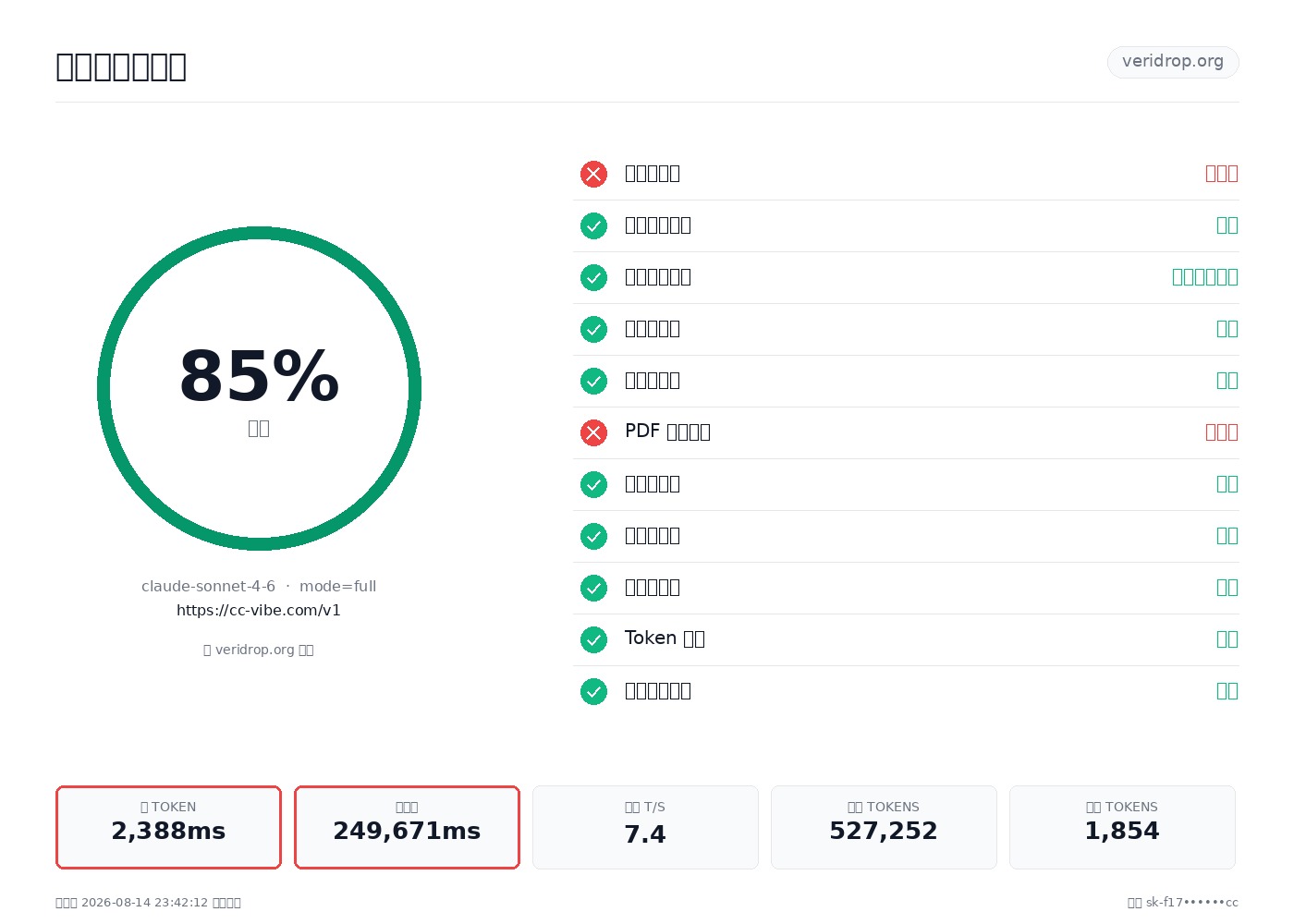This screenshot has width=1294, height=924.
Task: Open the veridrop.org badge in header
Action: click(1173, 62)
